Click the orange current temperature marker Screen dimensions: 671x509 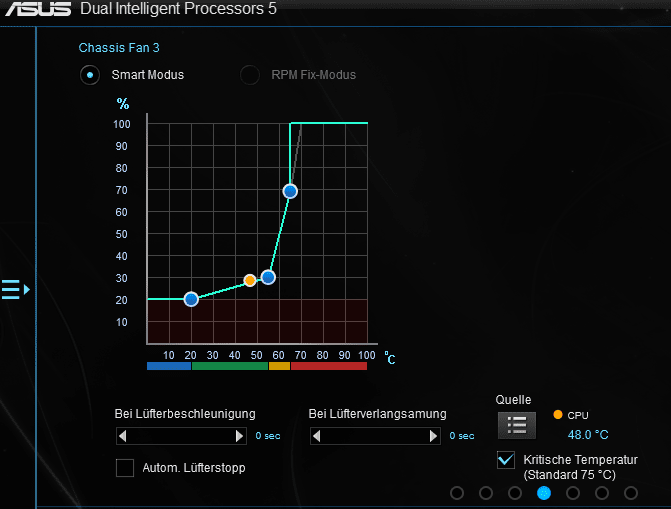coord(250,280)
